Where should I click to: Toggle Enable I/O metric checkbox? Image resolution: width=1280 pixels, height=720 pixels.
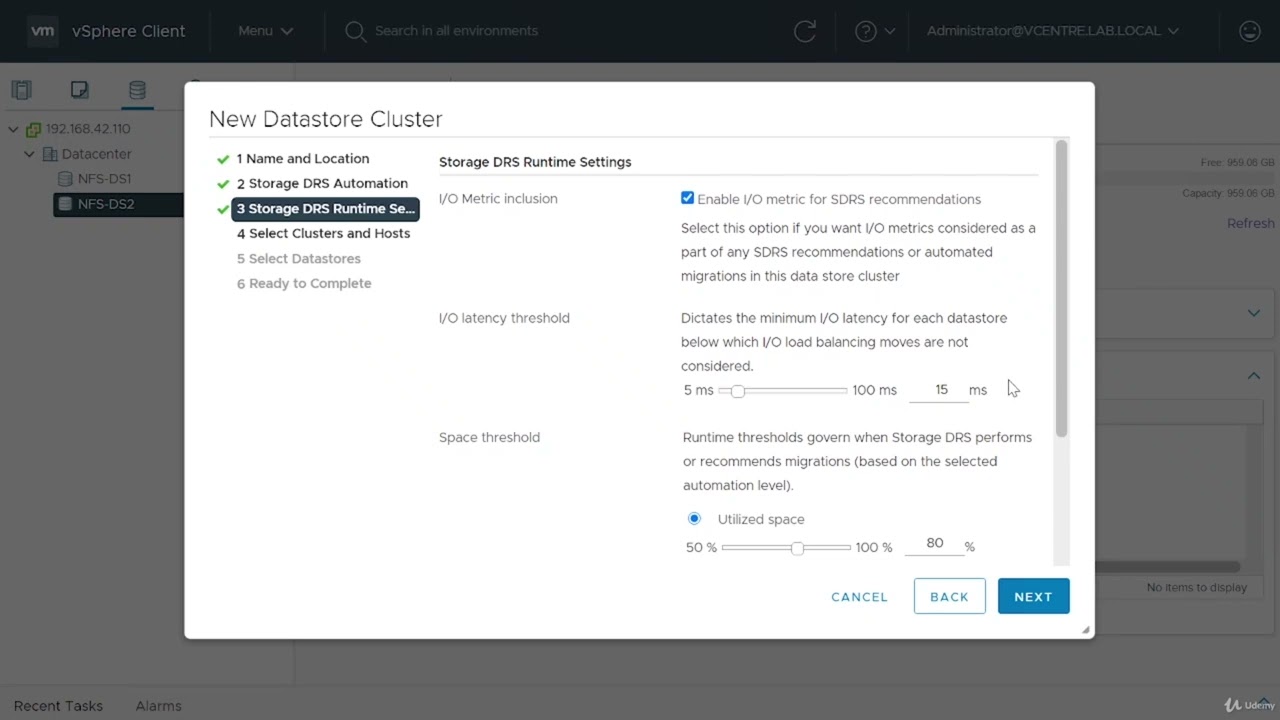687,198
